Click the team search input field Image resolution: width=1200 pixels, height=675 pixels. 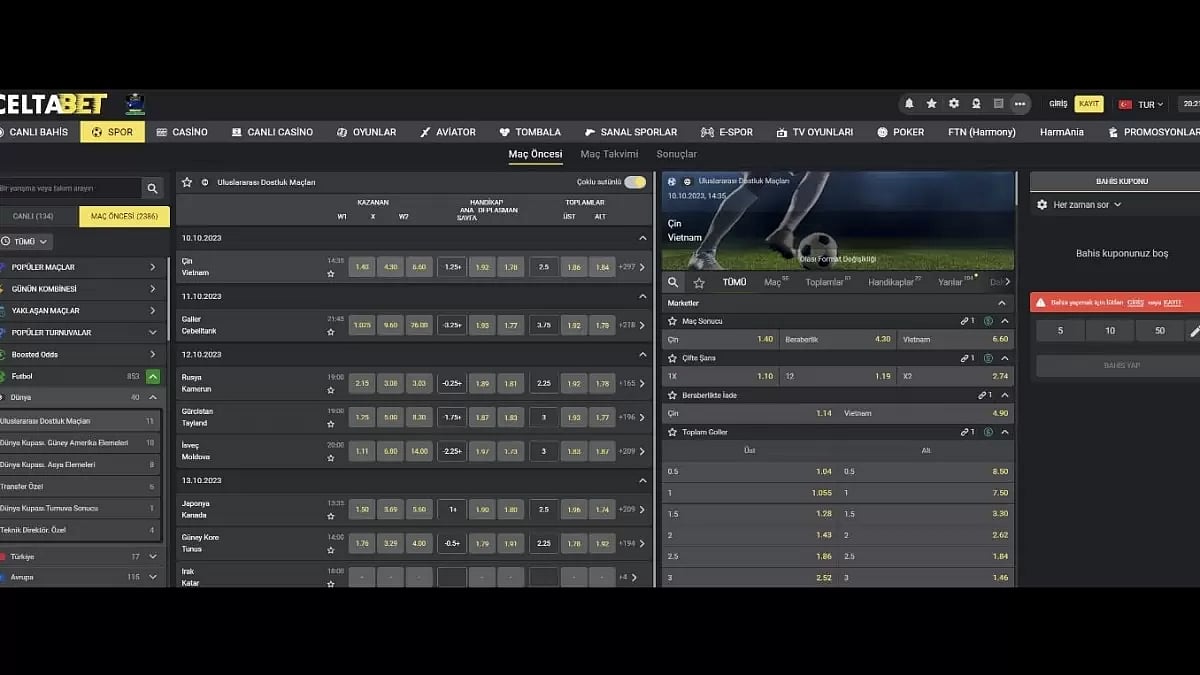[68, 188]
